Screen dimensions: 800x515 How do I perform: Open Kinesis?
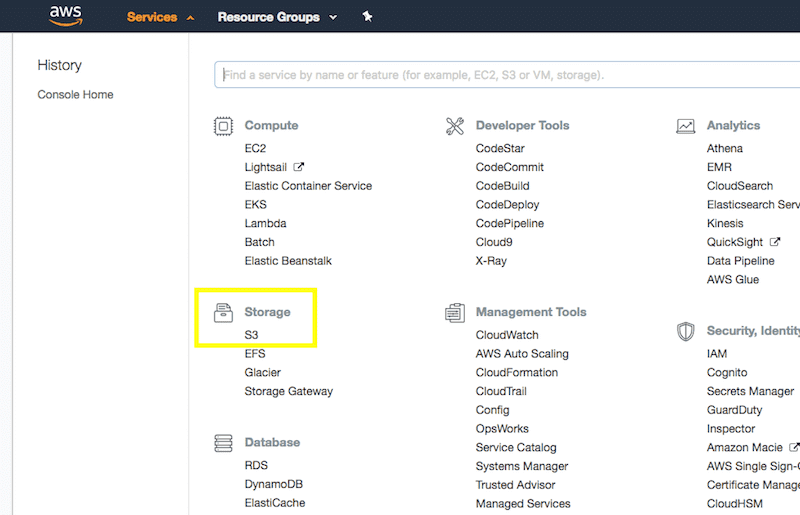[725, 223]
